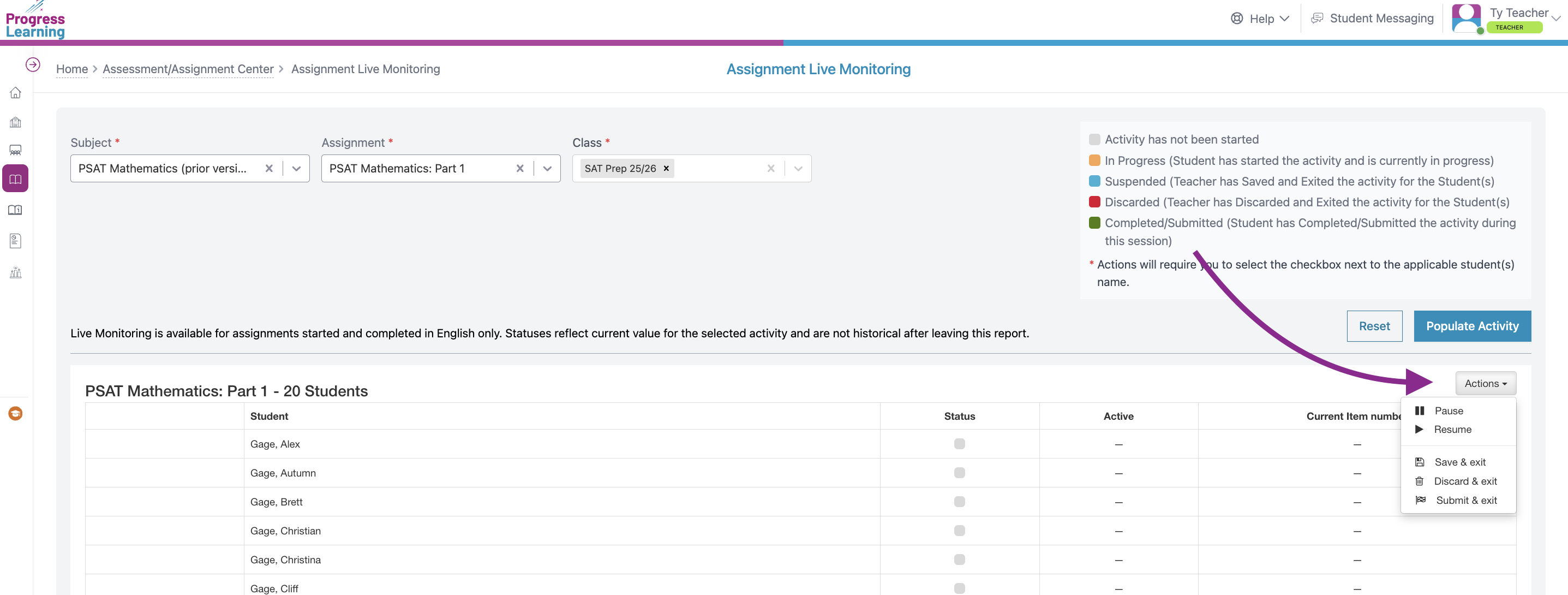
Task: Click the blue Suspended legend swatch
Action: (x=1094, y=181)
